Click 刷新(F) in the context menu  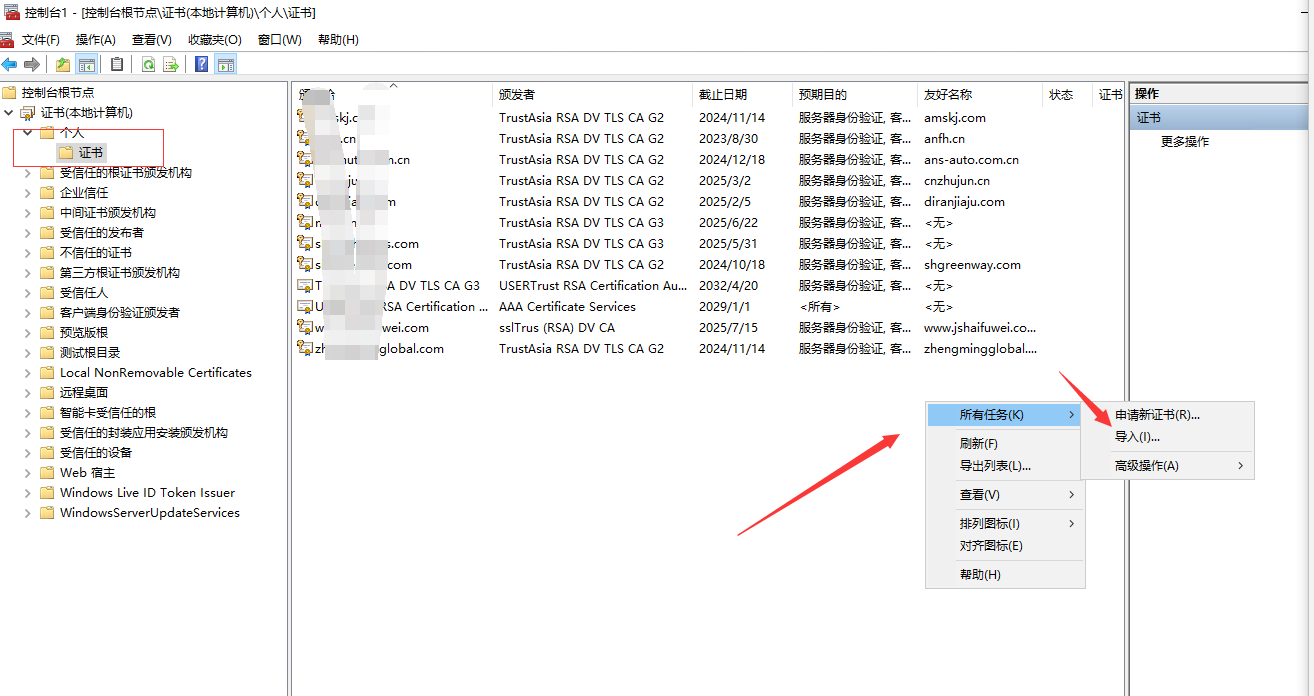click(978, 444)
